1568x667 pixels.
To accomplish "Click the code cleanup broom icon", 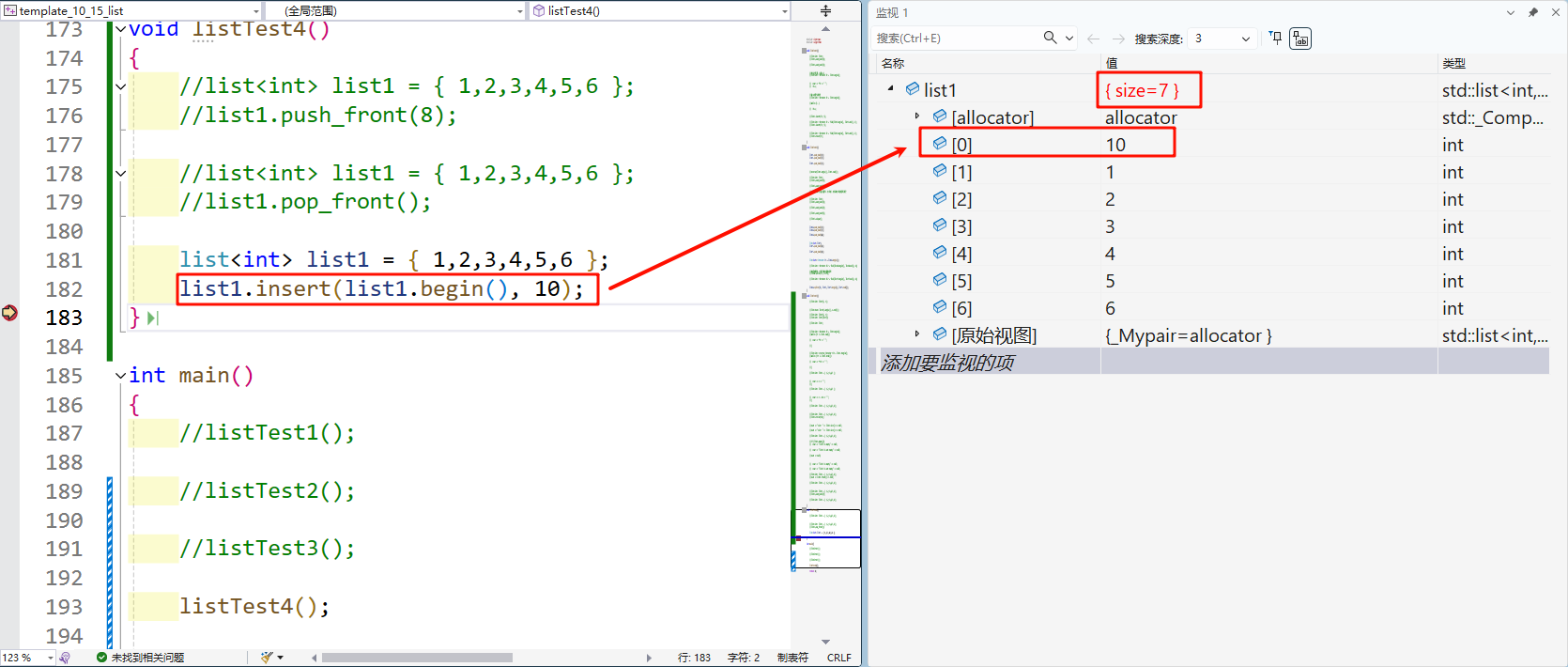I will (x=267, y=658).
